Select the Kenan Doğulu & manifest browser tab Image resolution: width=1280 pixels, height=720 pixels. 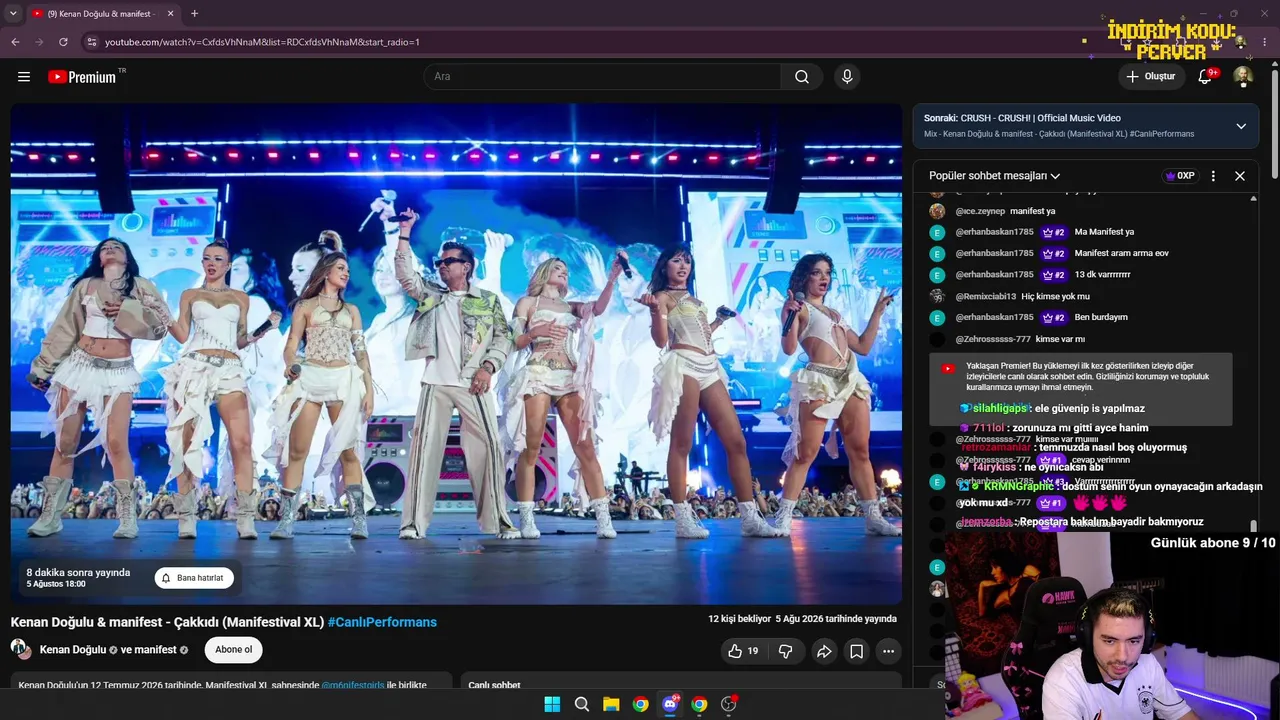(100, 14)
